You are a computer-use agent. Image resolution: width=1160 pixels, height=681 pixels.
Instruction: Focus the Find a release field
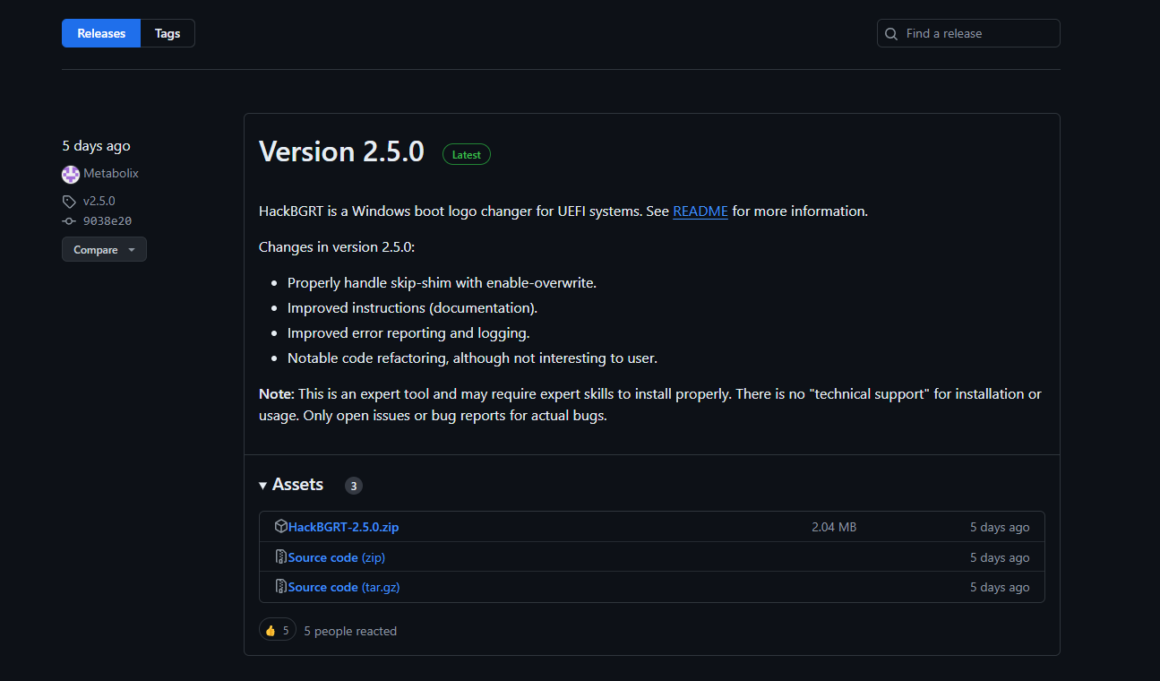point(975,34)
